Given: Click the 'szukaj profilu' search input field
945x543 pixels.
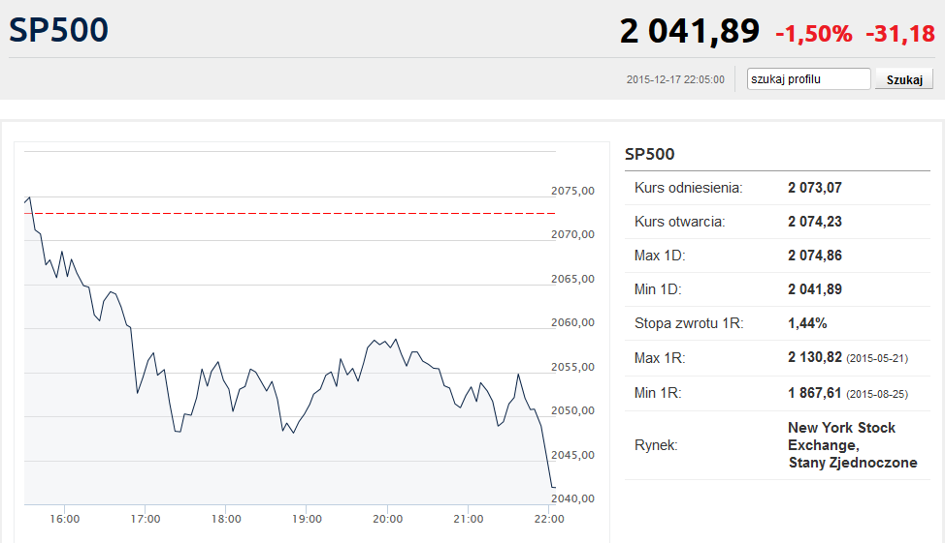Looking at the screenshot, I should [809, 79].
